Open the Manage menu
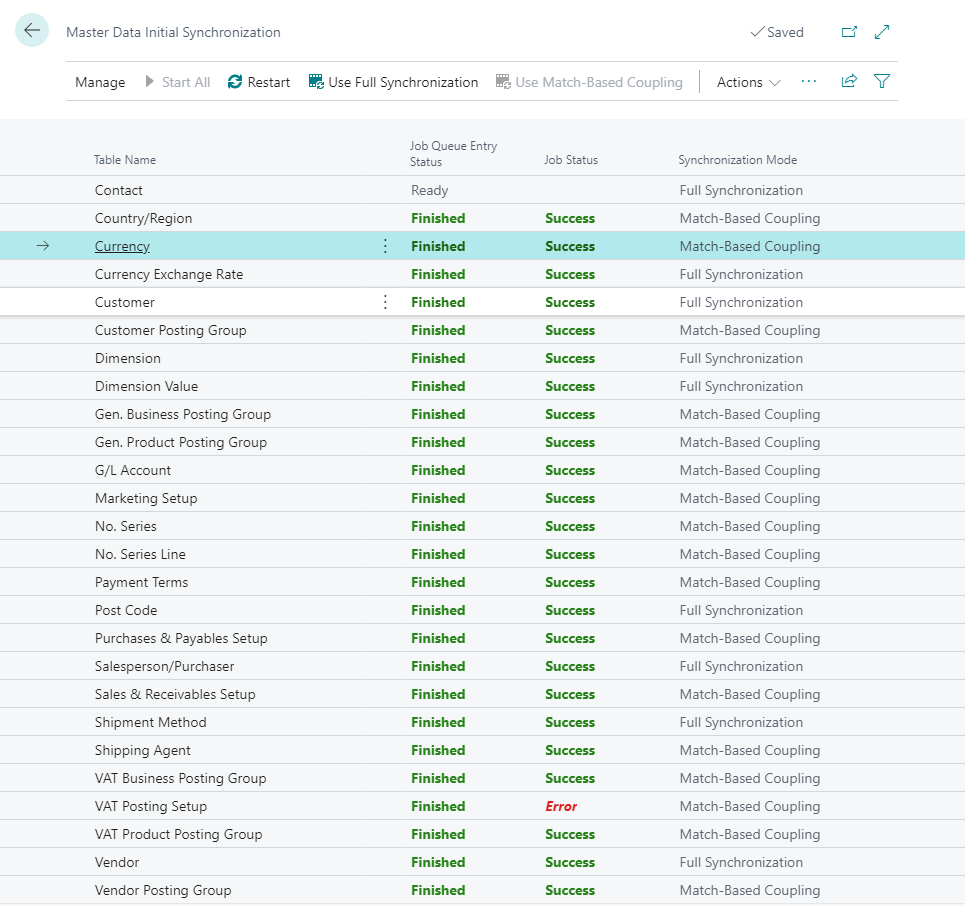Screen dimensions: 965x906 click(100, 82)
